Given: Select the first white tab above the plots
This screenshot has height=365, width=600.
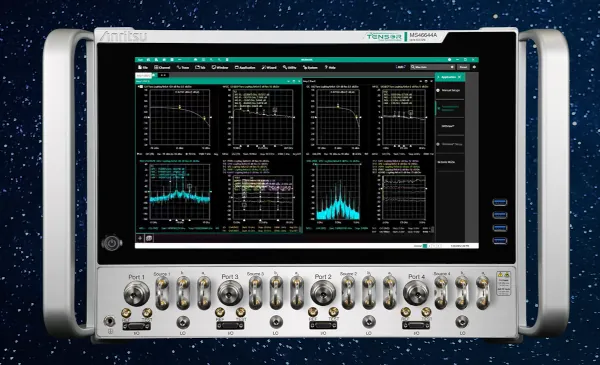Looking at the screenshot, I should click(144, 75).
